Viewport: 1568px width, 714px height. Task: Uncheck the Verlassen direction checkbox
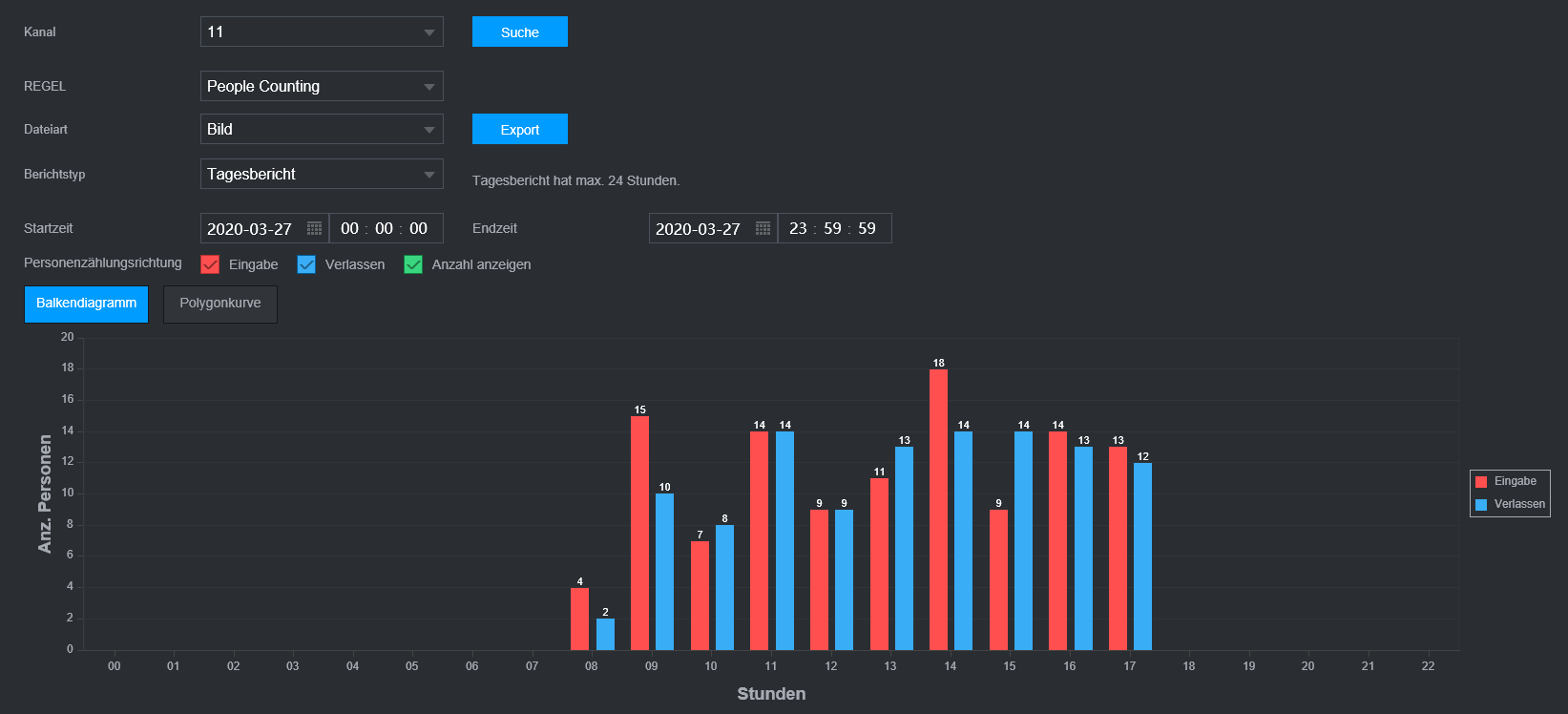coord(306,264)
